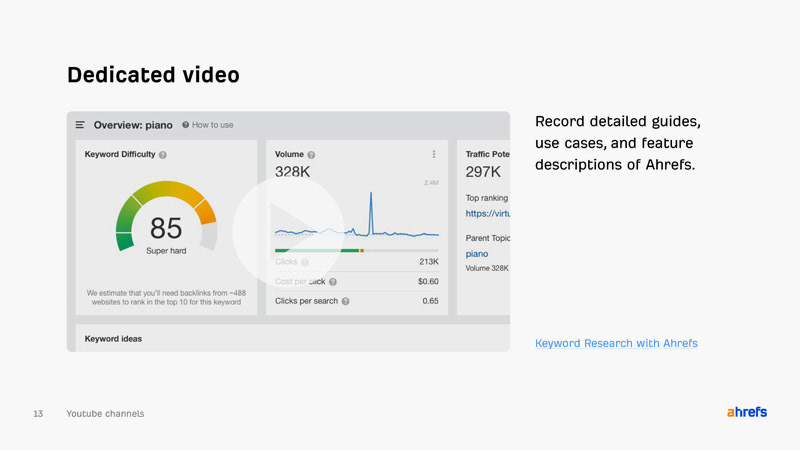The width and height of the screenshot is (800, 450).
Task: Click the Youtube channels footer text
Action: point(105,414)
